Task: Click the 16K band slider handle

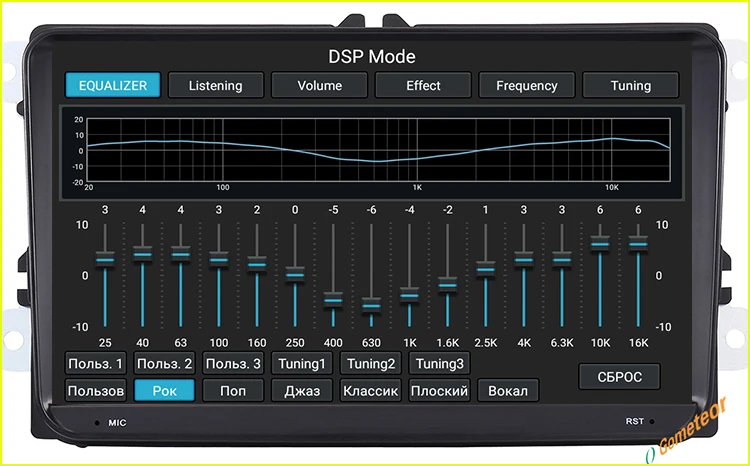Action: (638, 244)
